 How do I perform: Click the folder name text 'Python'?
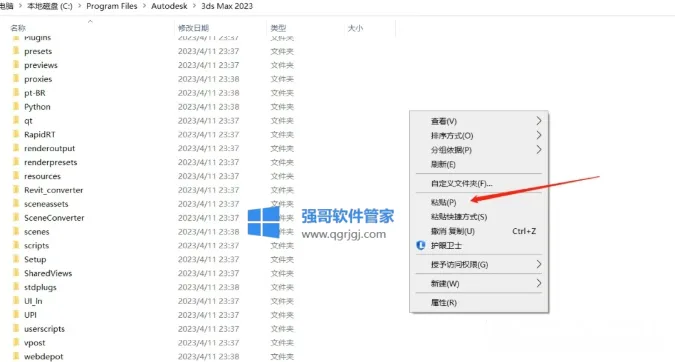coord(37,107)
